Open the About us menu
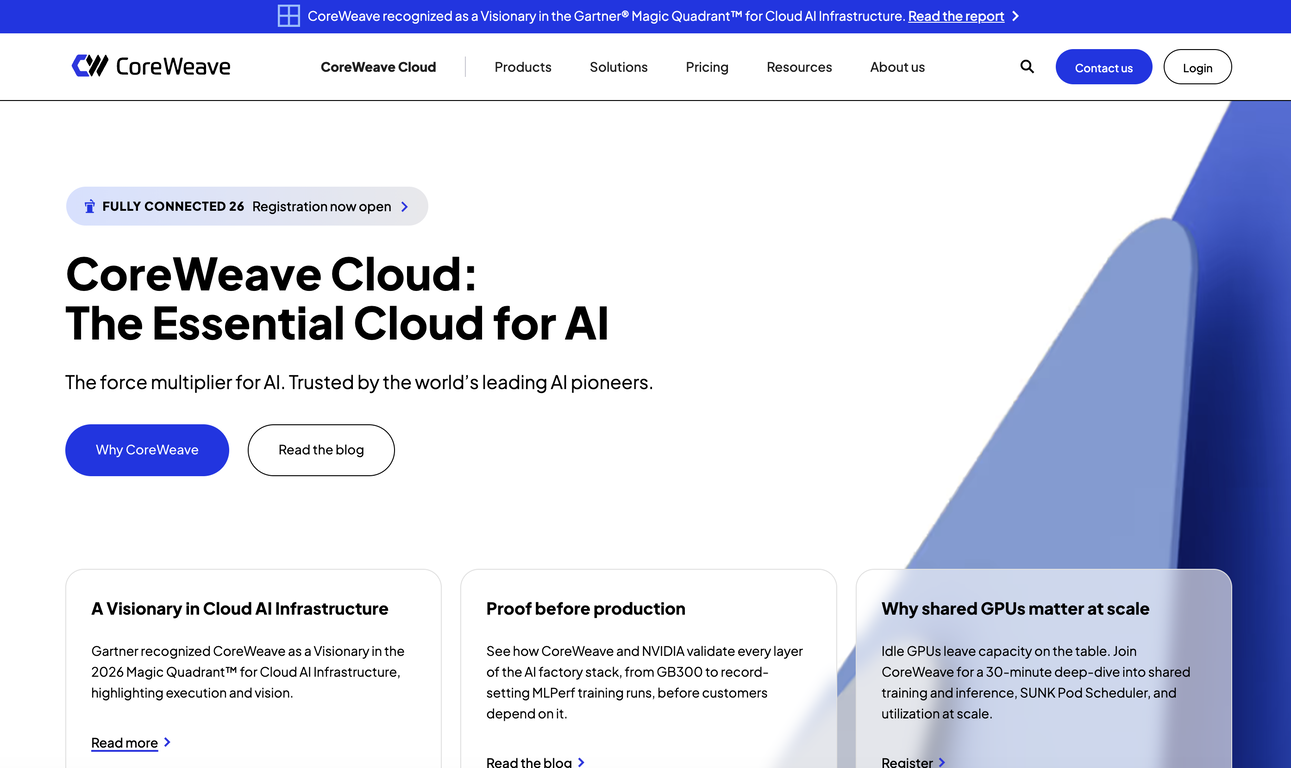This screenshot has height=768, width=1291. (897, 67)
